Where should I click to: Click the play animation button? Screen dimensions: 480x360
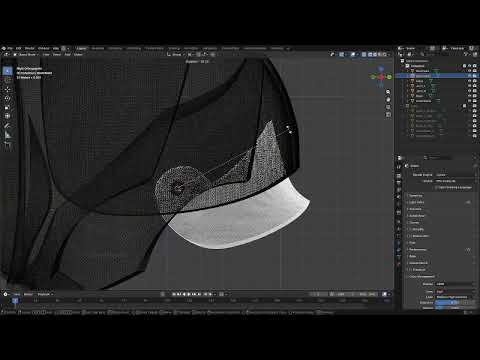(189, 294)
